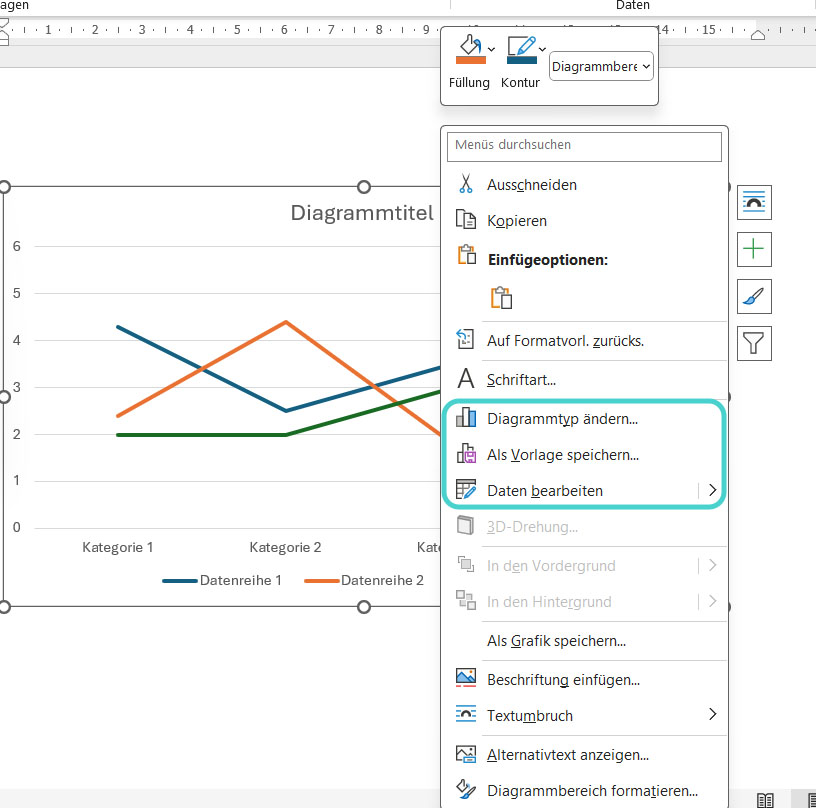Select Diagrammbereich formatieren... menu entry
This screenshot has width=816, height=808.
click(584, 791)
